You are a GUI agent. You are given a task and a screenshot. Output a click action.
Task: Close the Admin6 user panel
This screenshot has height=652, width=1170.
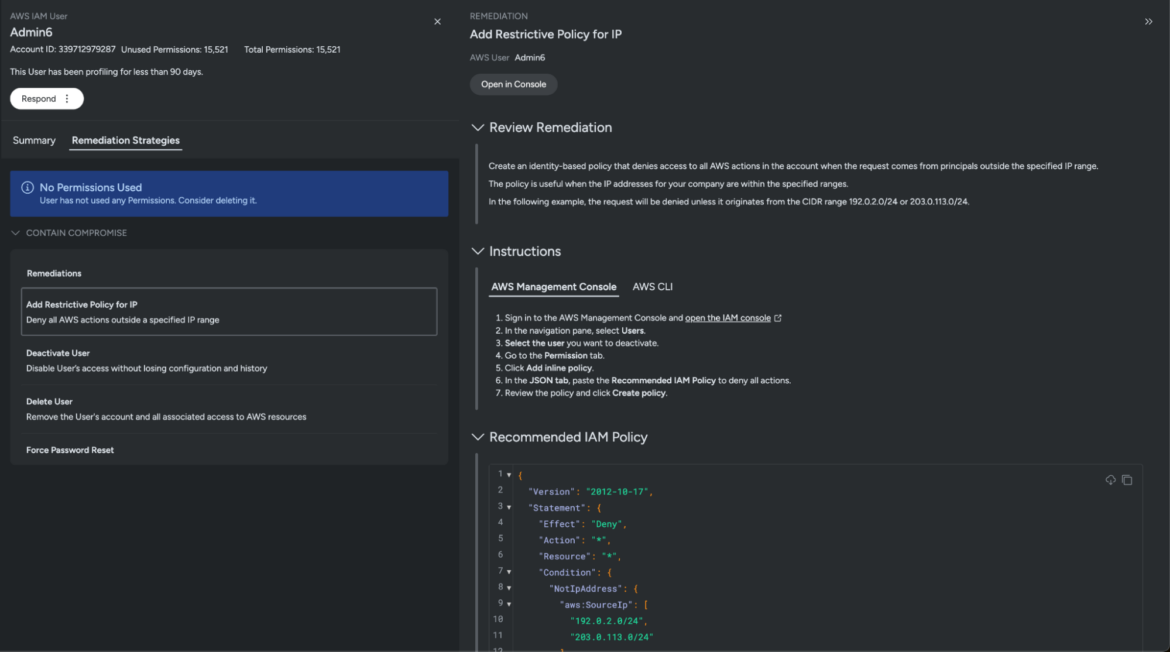coord(437,22)
